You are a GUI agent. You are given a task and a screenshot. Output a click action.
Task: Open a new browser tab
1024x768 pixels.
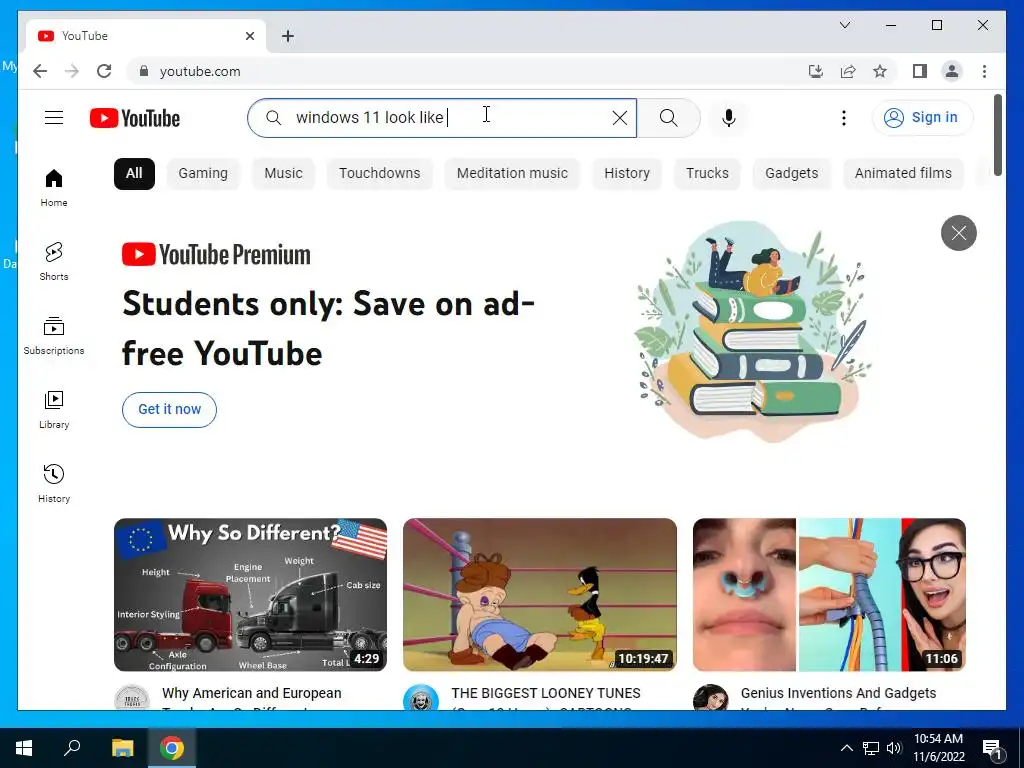pyautogui.click(x=288, y=36)
